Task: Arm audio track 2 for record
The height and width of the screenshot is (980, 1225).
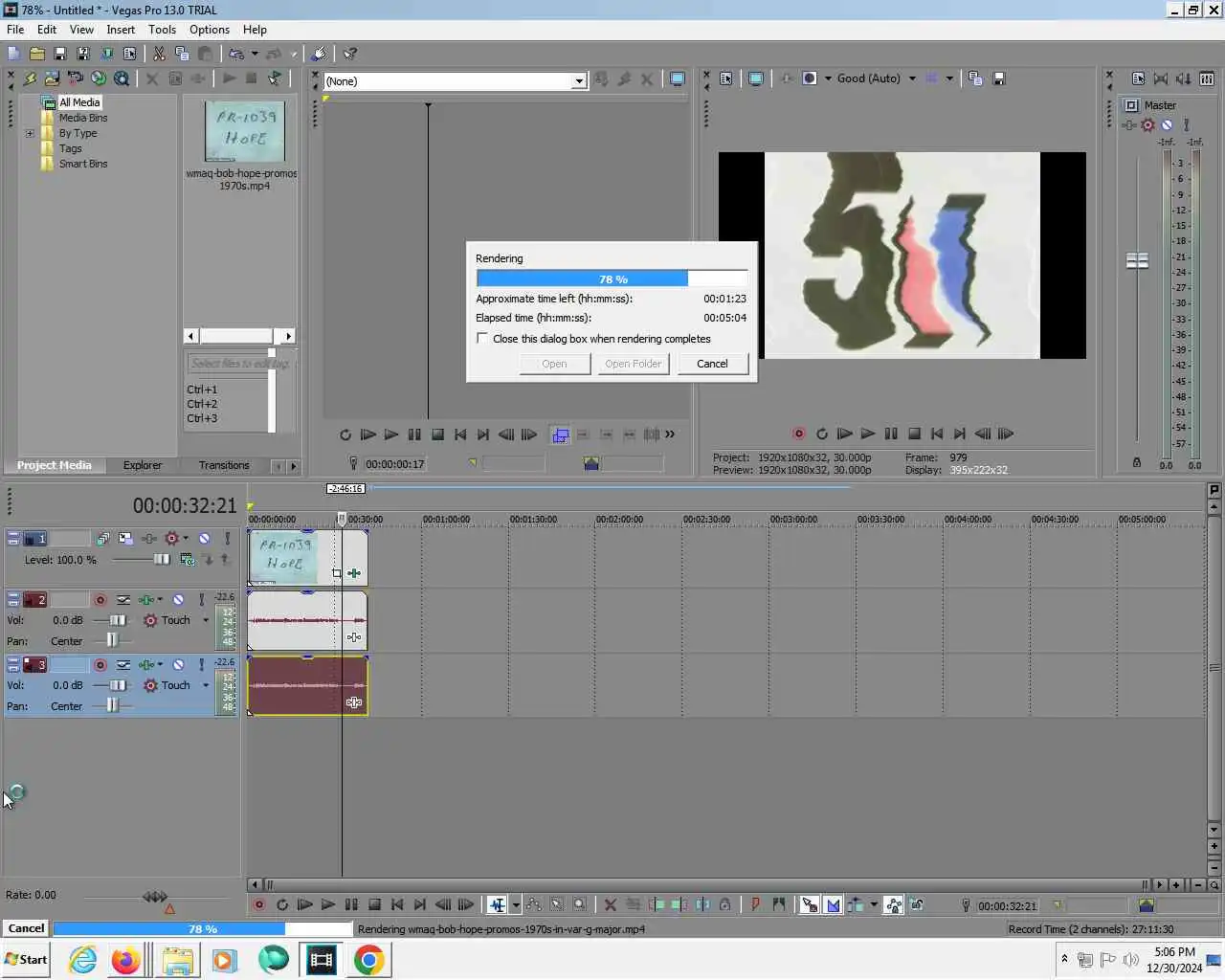Action: (x=100, y=600)
